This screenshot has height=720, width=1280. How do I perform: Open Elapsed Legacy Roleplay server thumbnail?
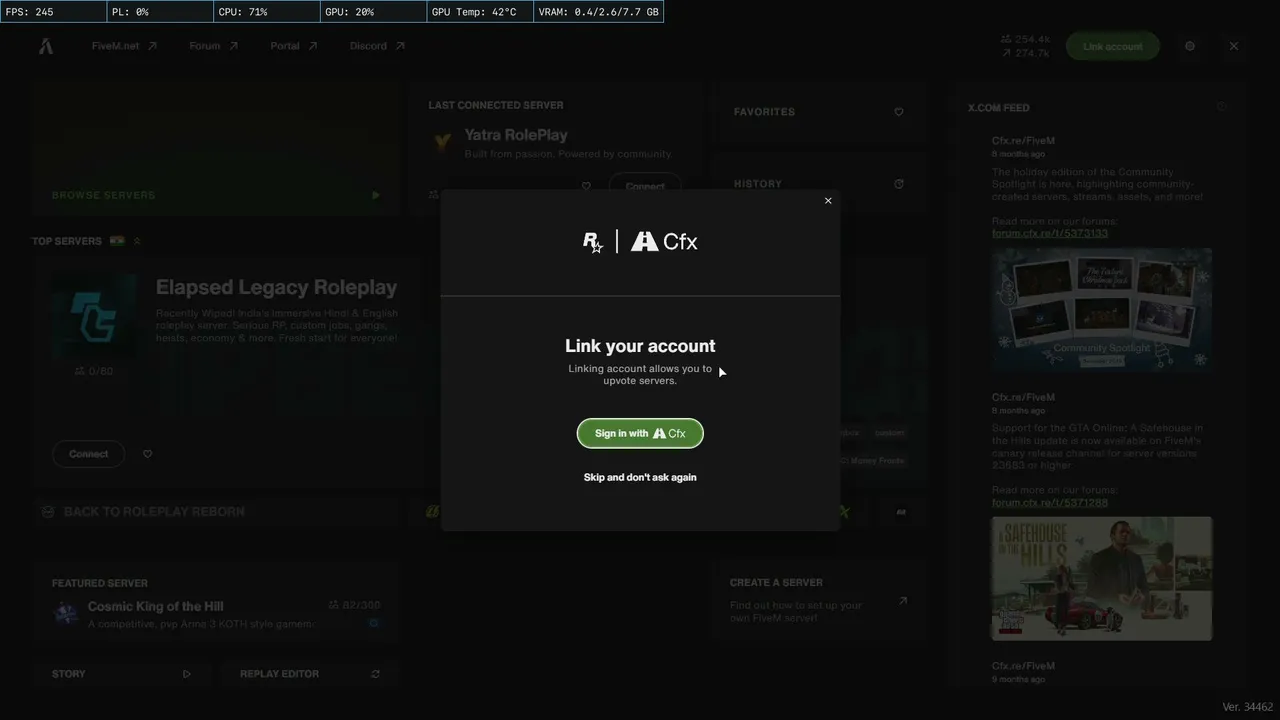[x=94, y=316]
